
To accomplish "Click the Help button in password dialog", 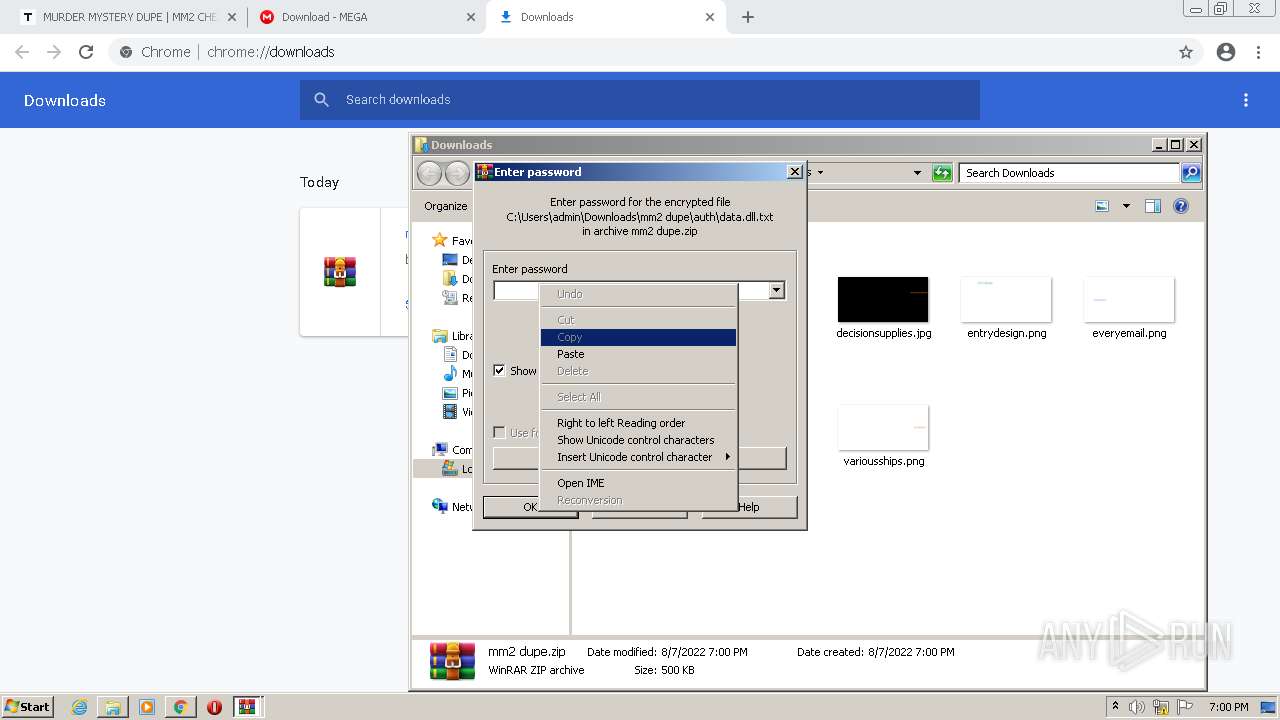I will [x=749, y=507].
